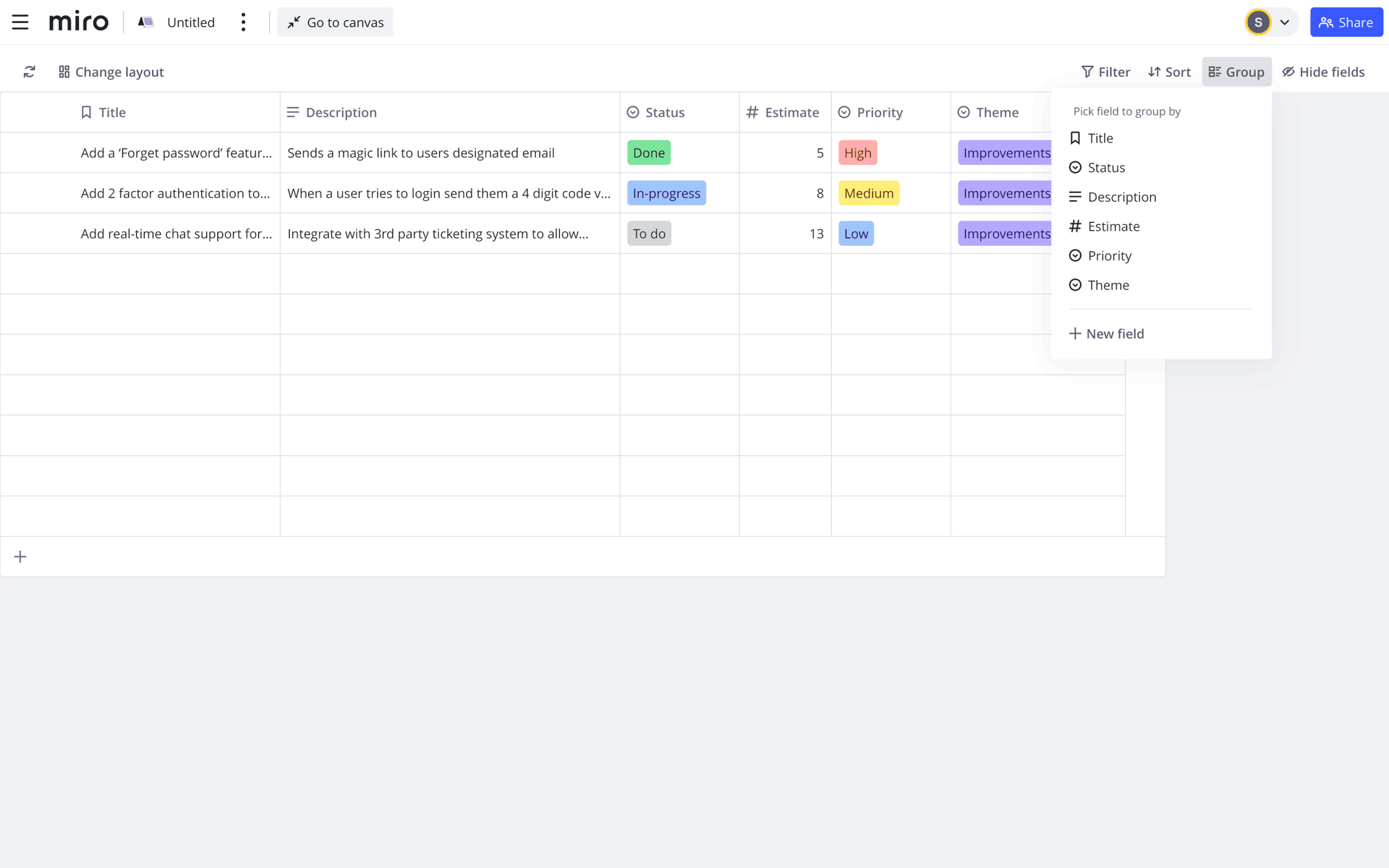Click the In-progress status tag
Image resolution: width=1389 pixels, height=868 pixels.
[666, 193]
